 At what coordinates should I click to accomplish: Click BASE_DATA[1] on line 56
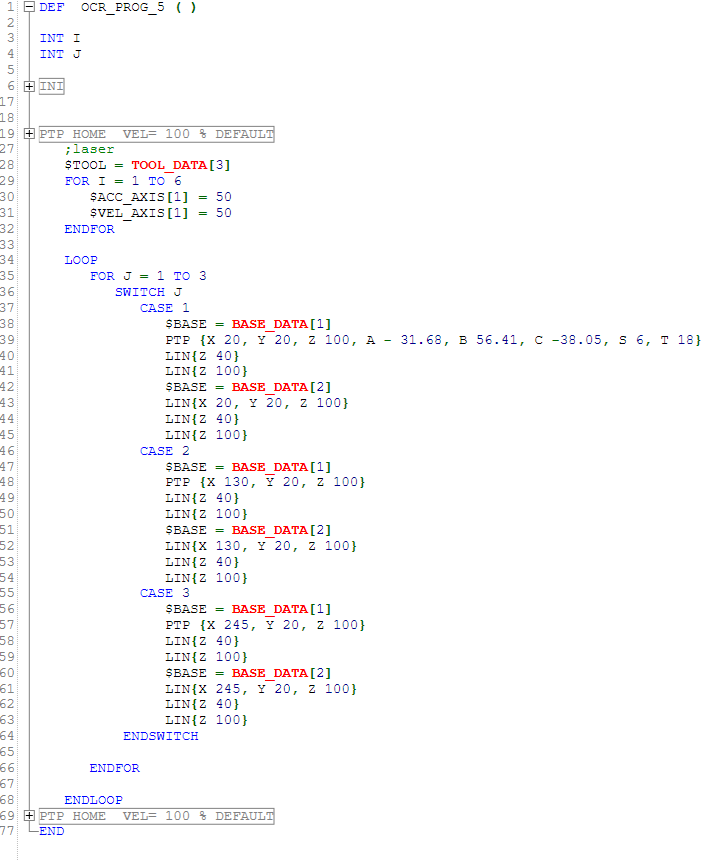pos(281,609)
